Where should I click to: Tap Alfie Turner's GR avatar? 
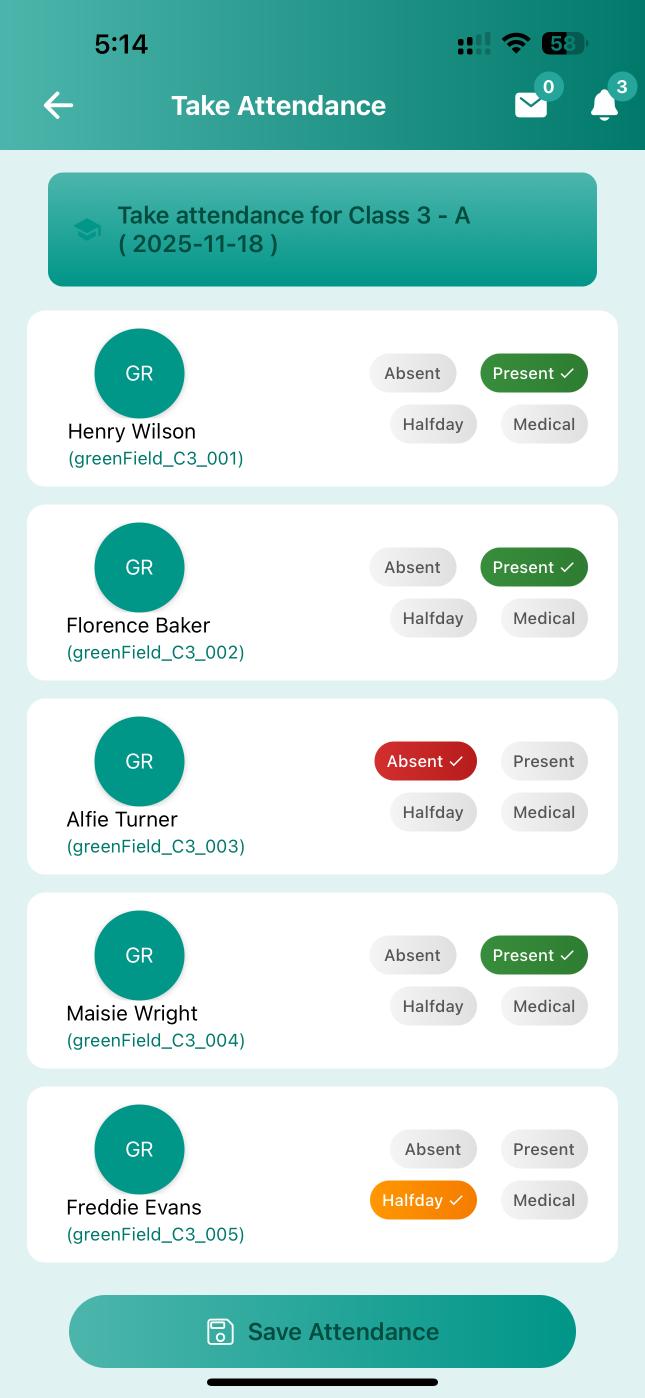139,761
